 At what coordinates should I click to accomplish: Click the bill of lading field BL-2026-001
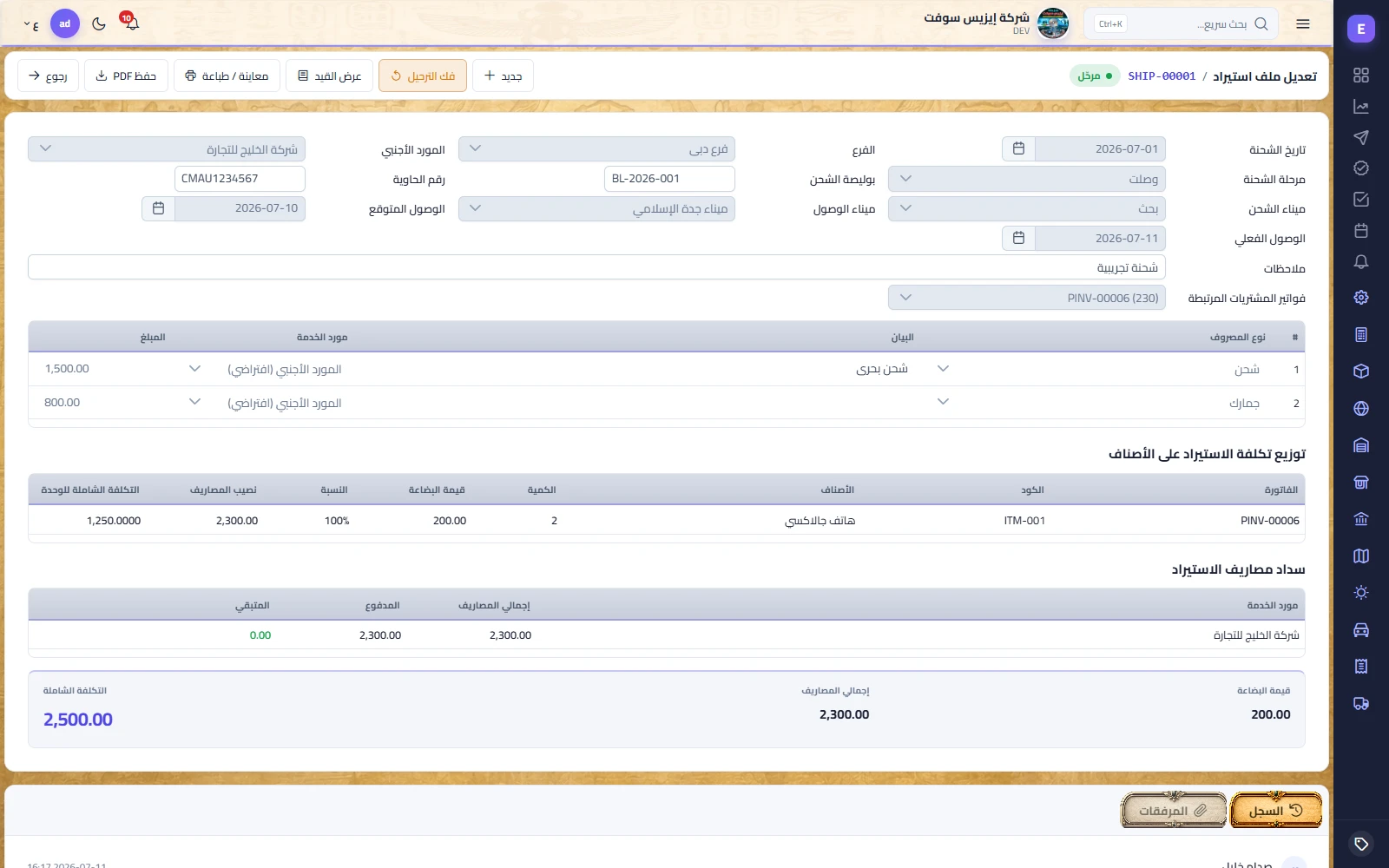669,179
